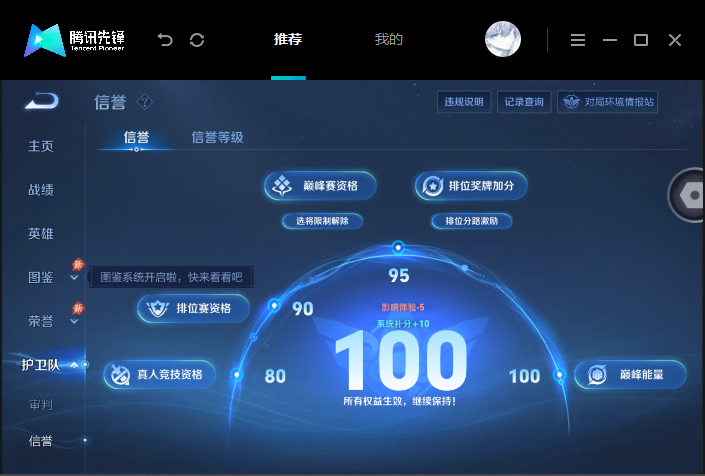Click the 所有权益生效,继续保持! text

(400, 401)
